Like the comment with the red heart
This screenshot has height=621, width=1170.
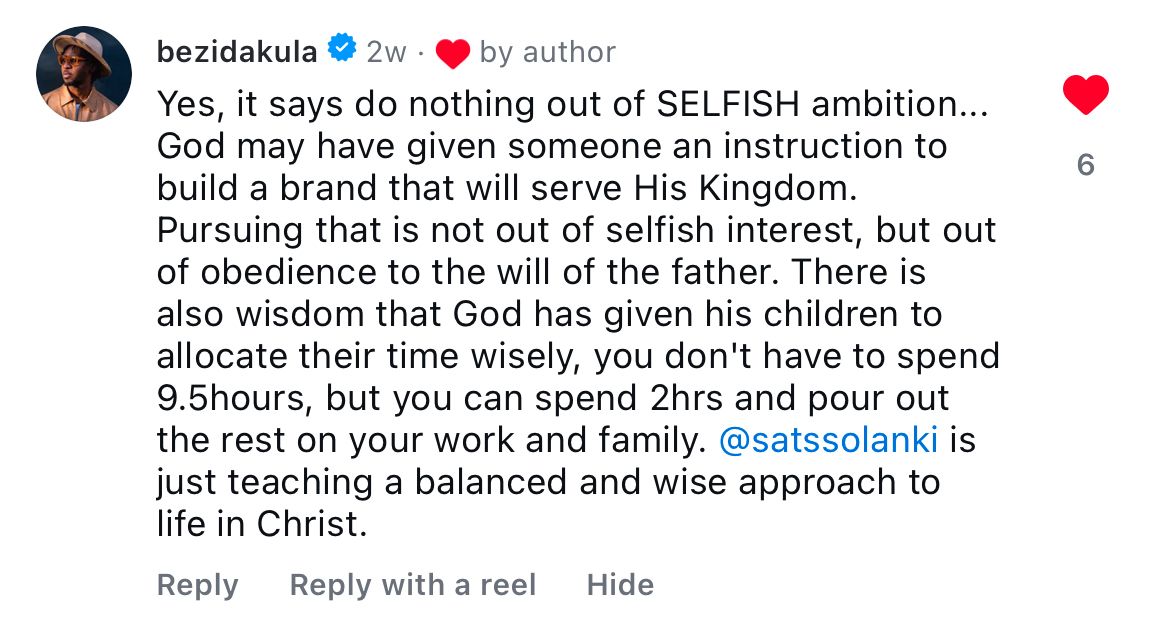coord(1085,96)
